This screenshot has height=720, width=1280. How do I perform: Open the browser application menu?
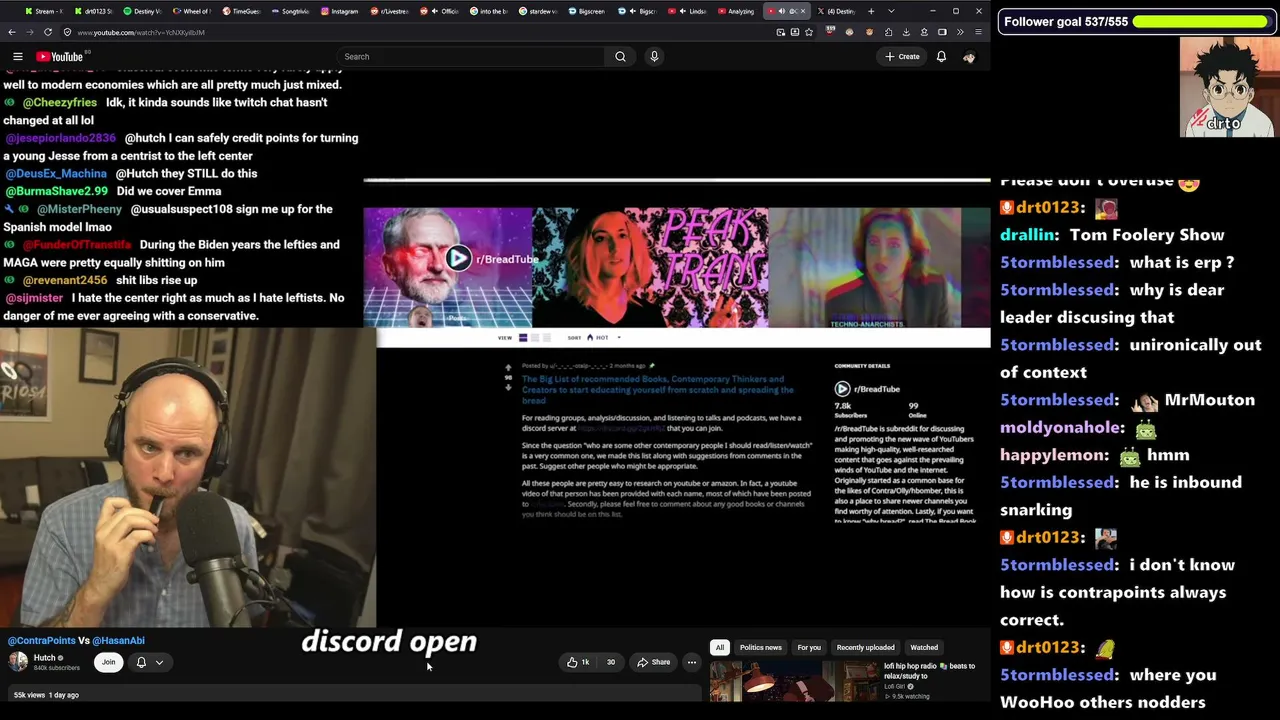point(978,32)
